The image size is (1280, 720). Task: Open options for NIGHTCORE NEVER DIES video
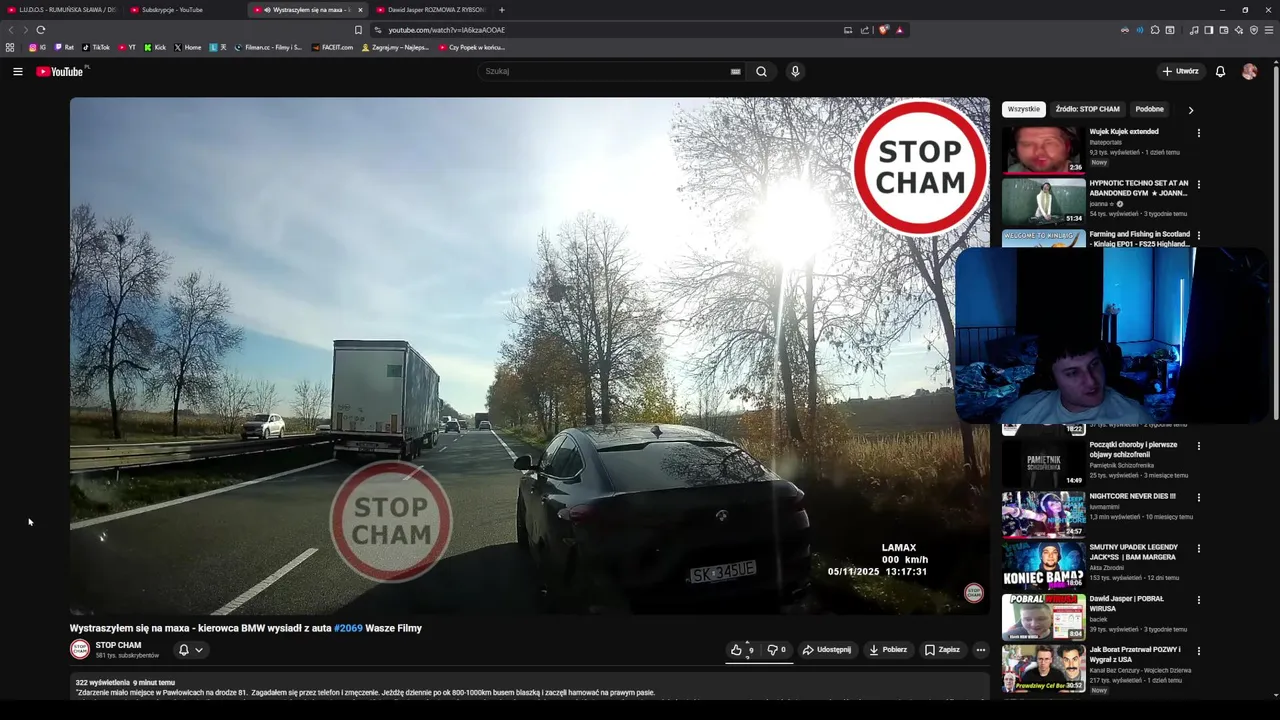pos(1198,497)
